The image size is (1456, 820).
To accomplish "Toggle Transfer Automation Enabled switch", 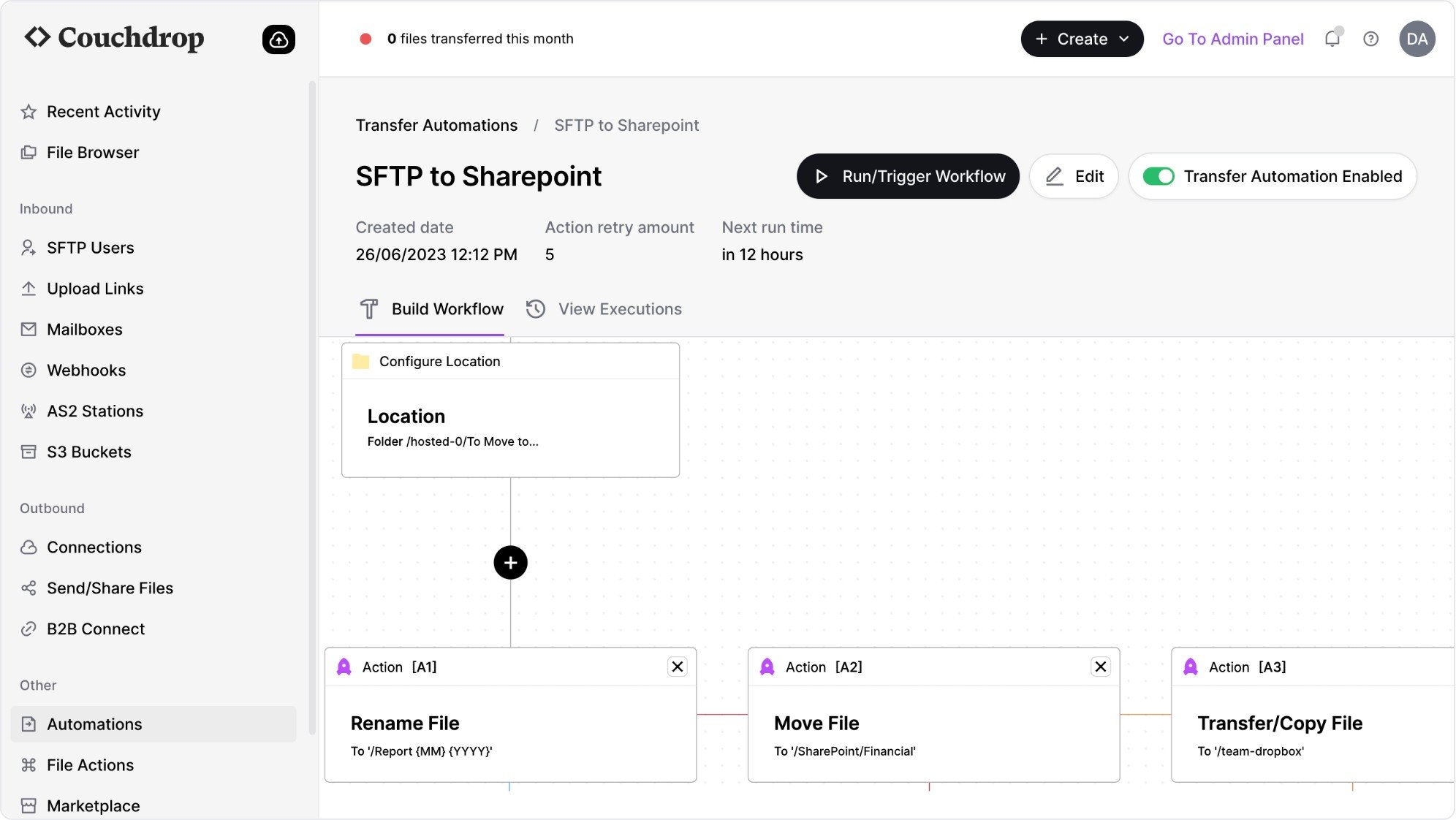I will coord(1159,176).
